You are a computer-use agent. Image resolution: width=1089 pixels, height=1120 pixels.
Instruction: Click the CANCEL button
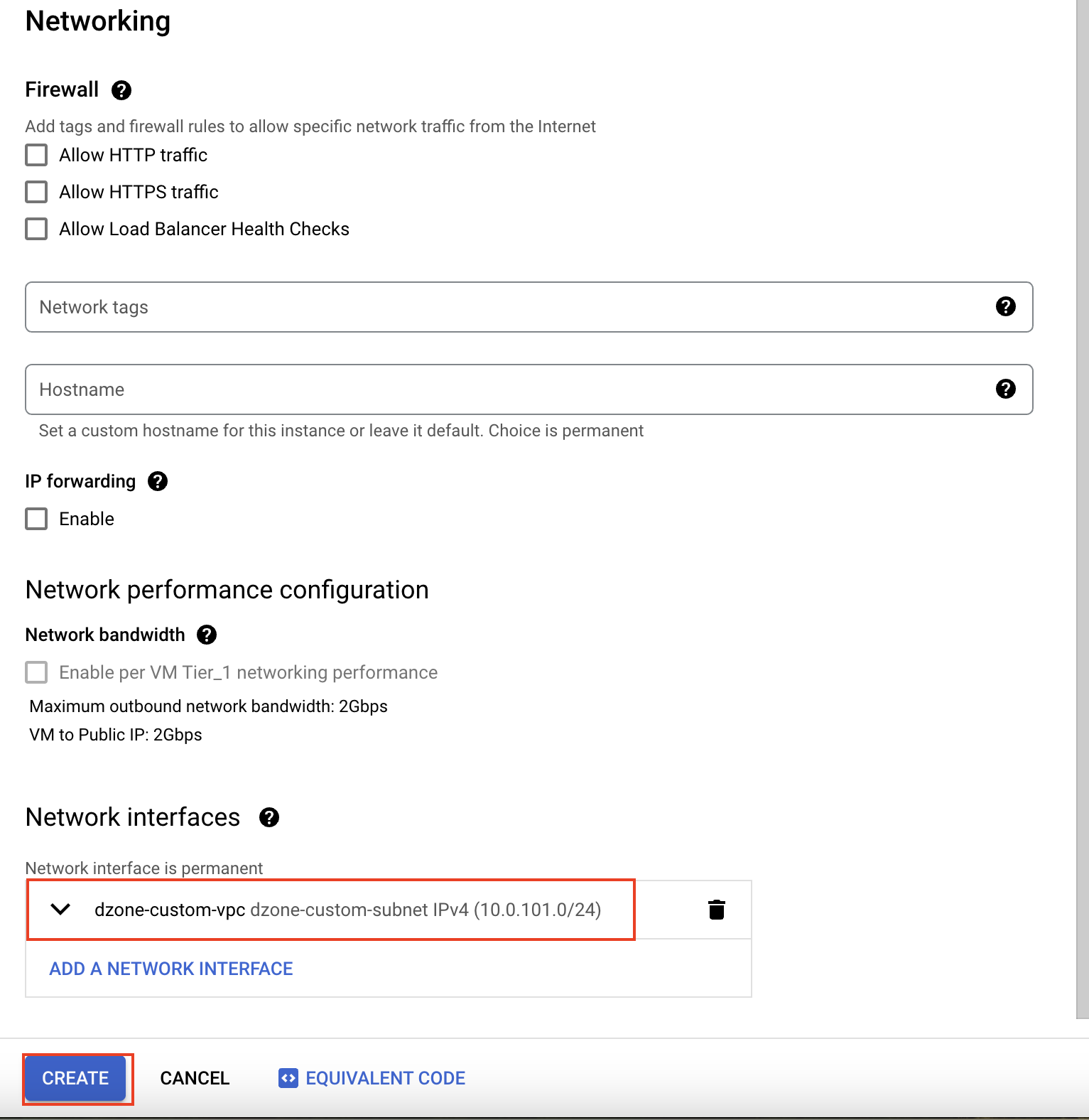coord(195,1078)
